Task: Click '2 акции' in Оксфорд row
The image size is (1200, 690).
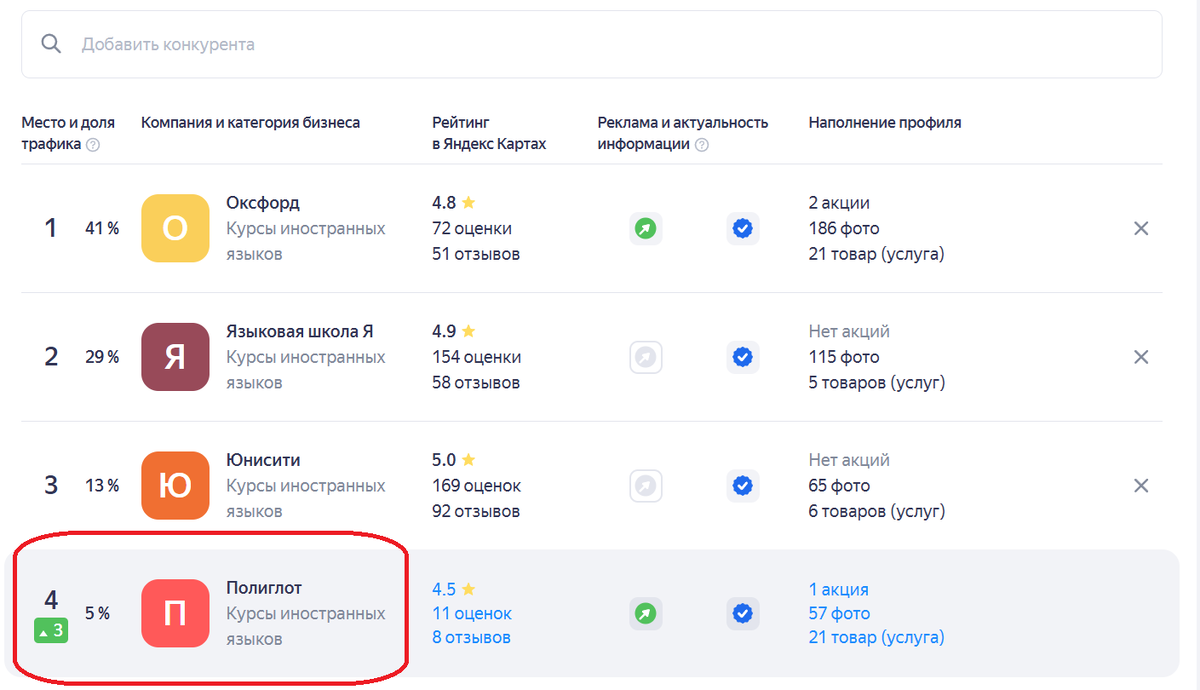Action: pyautogui.click(x=839, y=203)
